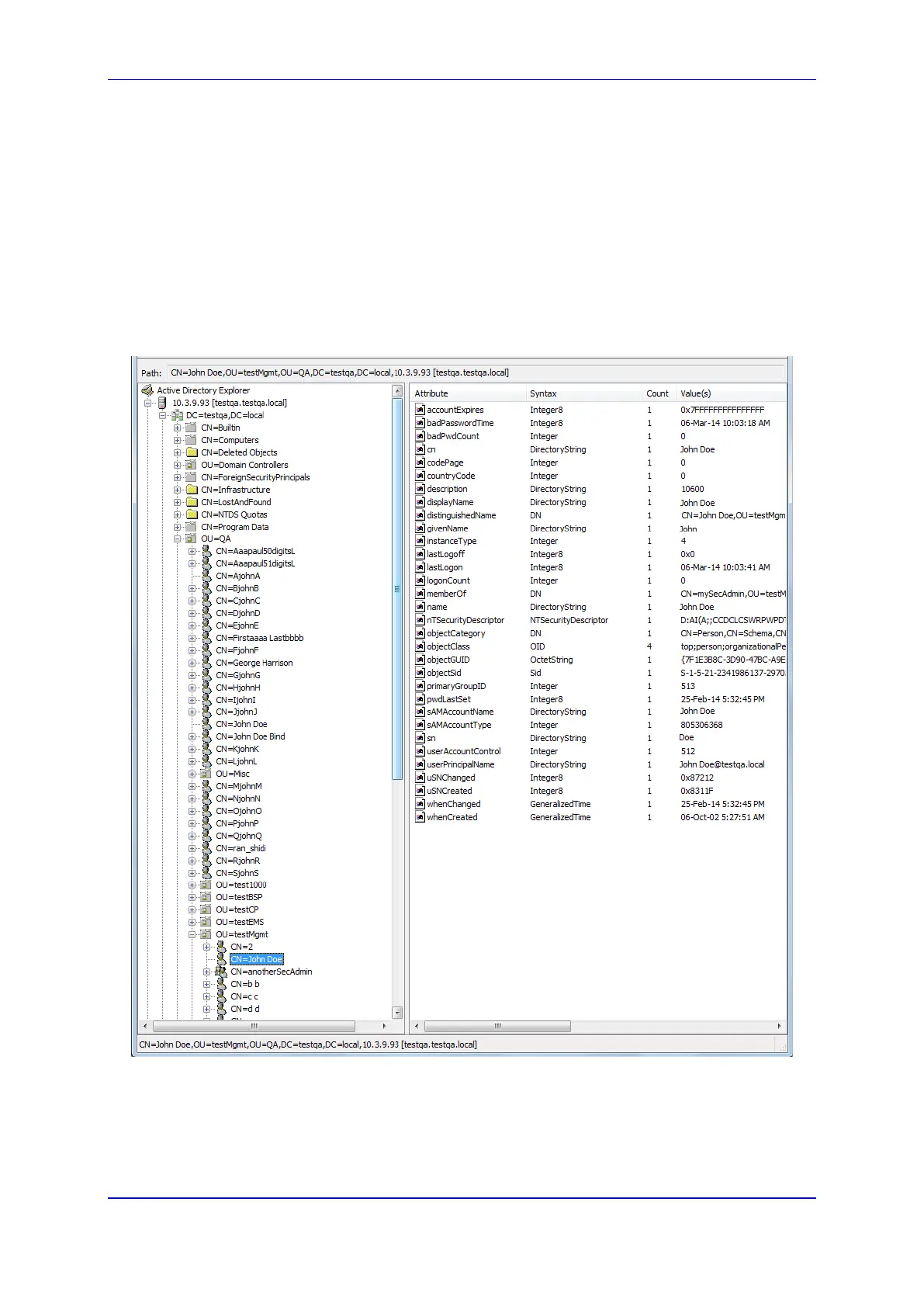Click the server icon beside 10.3.9.93
The height and width of the screenshot is (1306, 924).
162,403
